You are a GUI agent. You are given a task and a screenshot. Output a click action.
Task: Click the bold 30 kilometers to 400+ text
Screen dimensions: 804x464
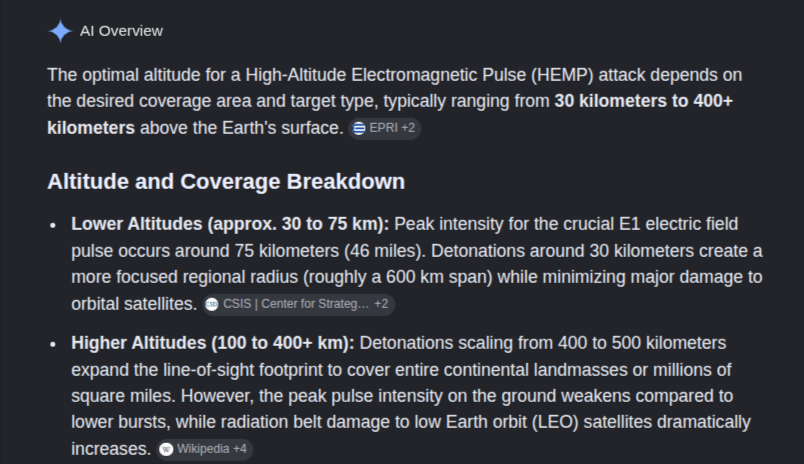click(644, 101)
